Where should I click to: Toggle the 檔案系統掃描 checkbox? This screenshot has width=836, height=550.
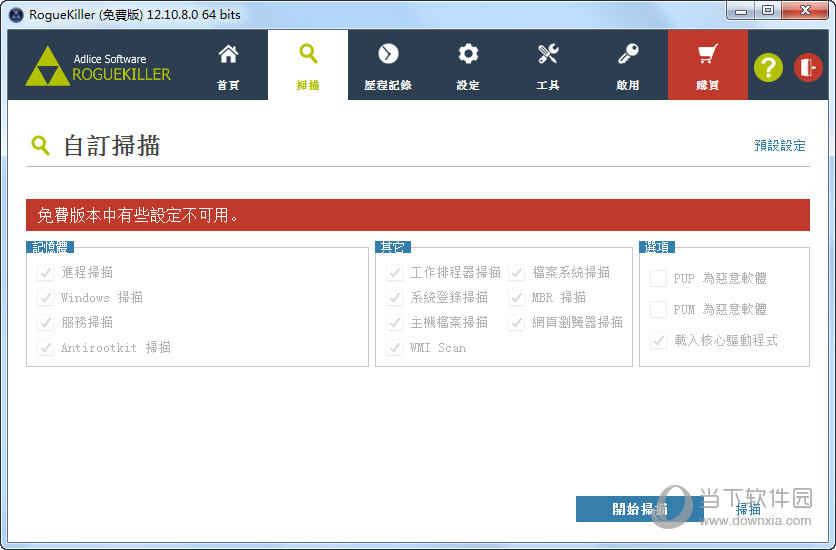coord(517,272)
